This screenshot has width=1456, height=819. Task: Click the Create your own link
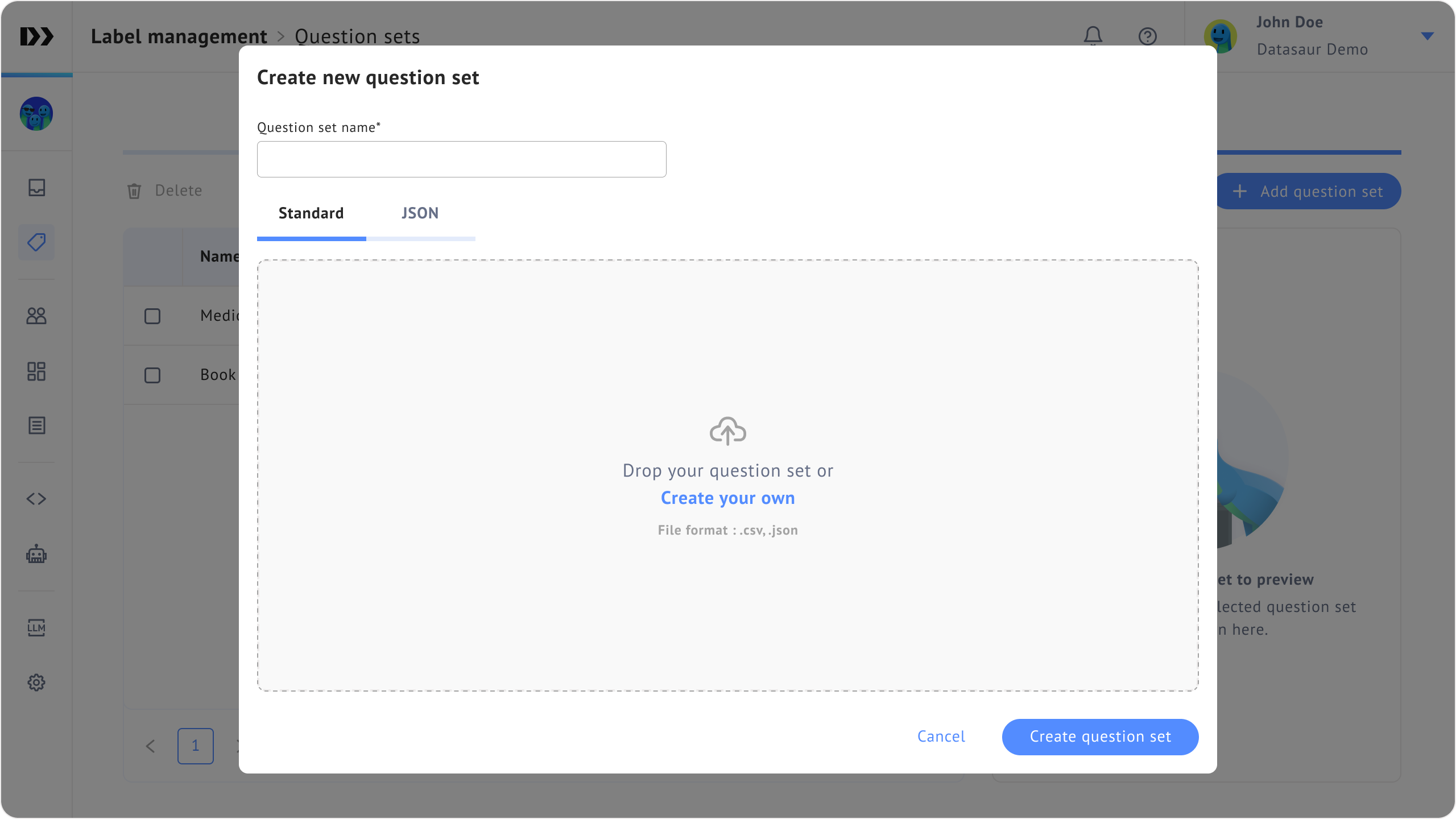[x=727, y=498]
